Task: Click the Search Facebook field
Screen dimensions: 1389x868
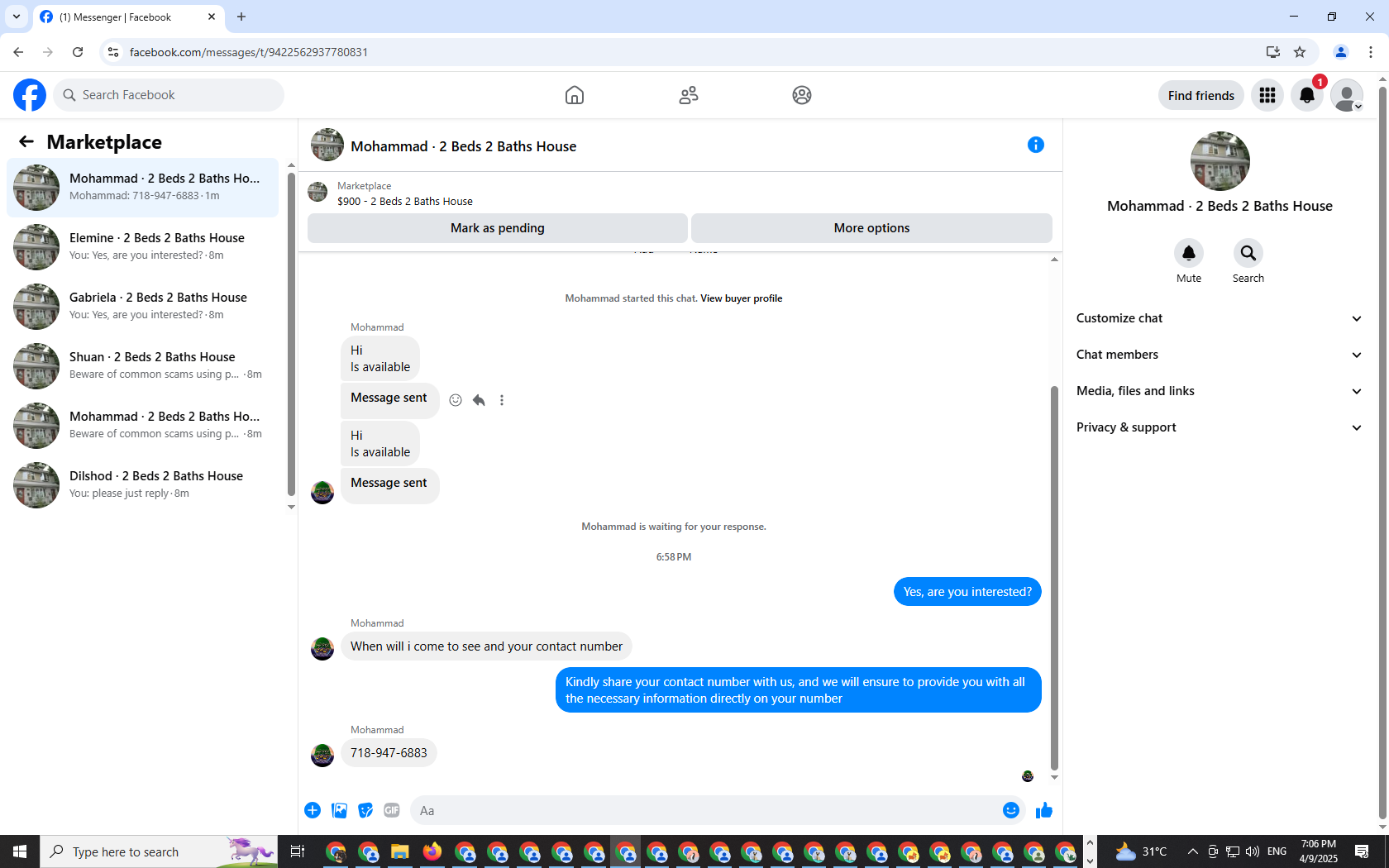Action: (x=169, y=95)
